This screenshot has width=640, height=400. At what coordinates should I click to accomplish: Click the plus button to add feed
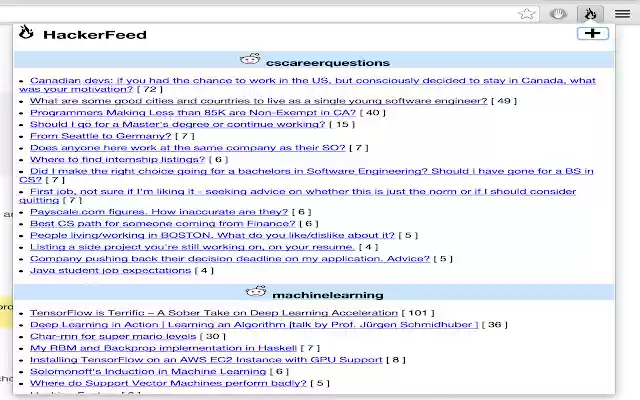click(593, 33)
